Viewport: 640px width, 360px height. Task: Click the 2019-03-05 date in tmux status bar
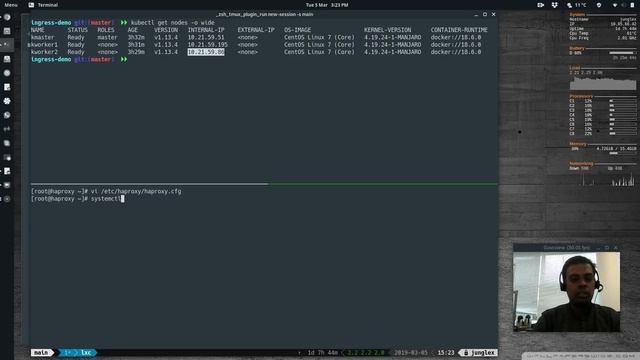pyautogui.click(x=411, y=352)
